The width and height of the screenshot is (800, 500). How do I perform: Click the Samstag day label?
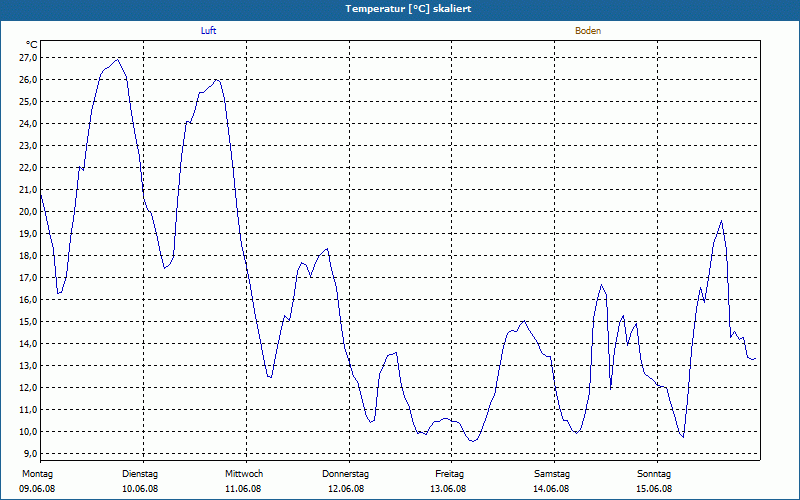(552, 474)
